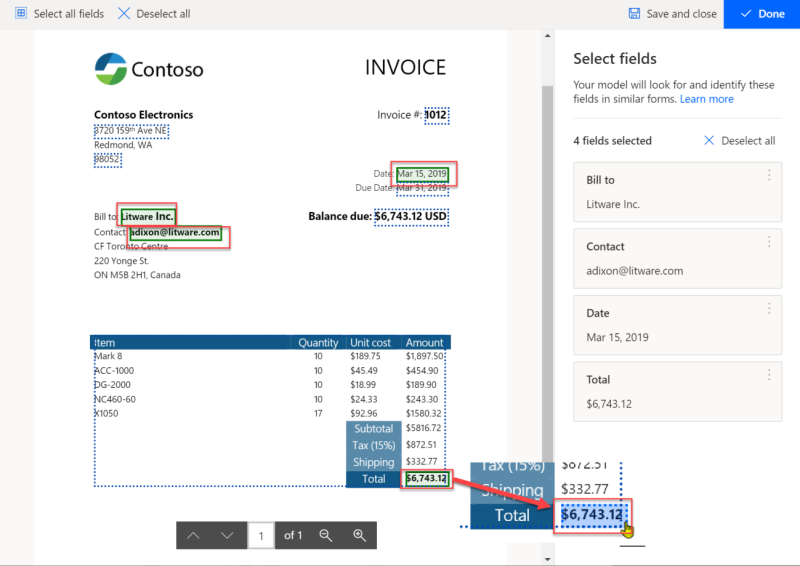Open the Date field options menu
Screen dimensions: 800x566
[769, 308]
